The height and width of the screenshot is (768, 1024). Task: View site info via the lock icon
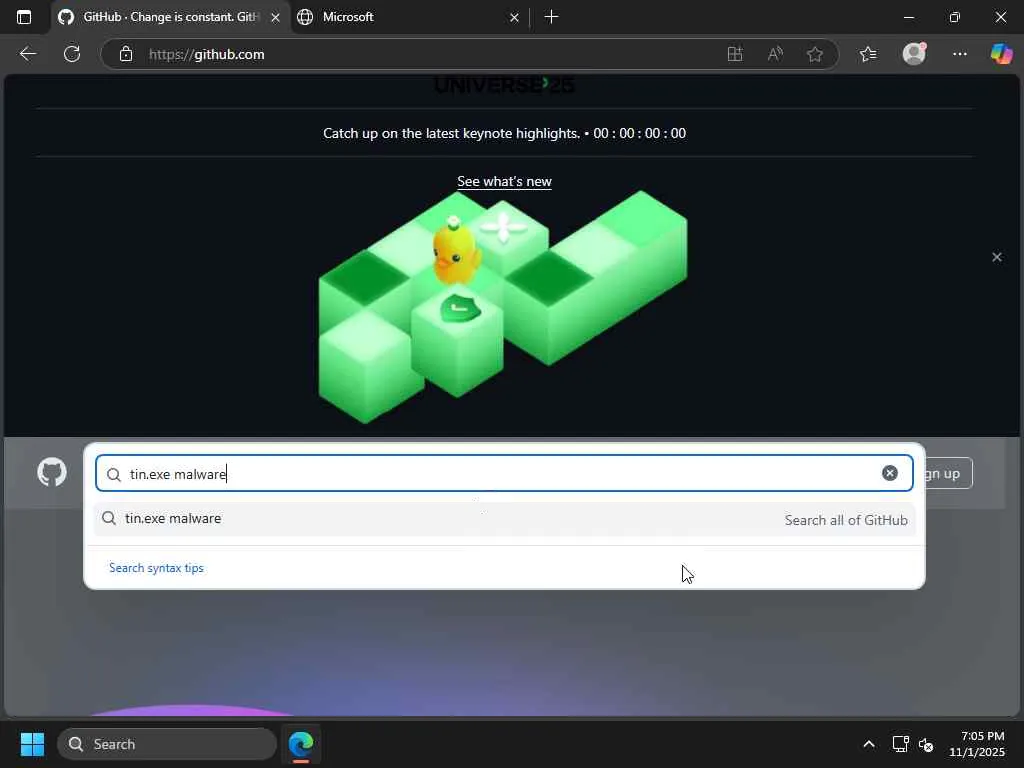pyautogui.click(x=126, y=54)
